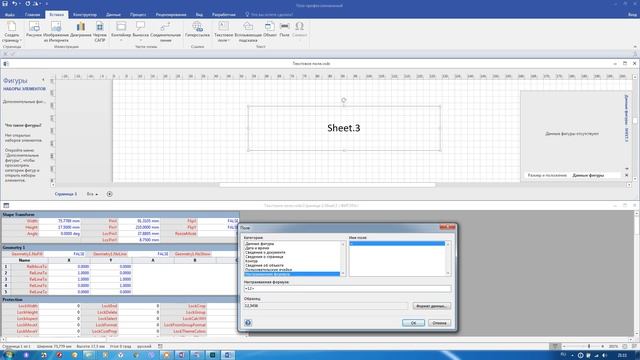
Task: Click the lightbulb Tell me search box
Action: point(269,15)
